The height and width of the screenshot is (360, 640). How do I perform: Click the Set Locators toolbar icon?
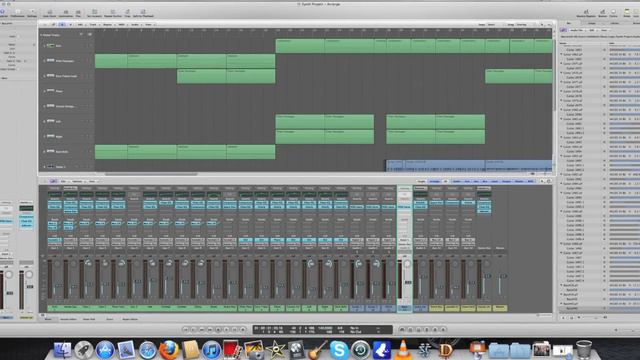pos(94,13)
